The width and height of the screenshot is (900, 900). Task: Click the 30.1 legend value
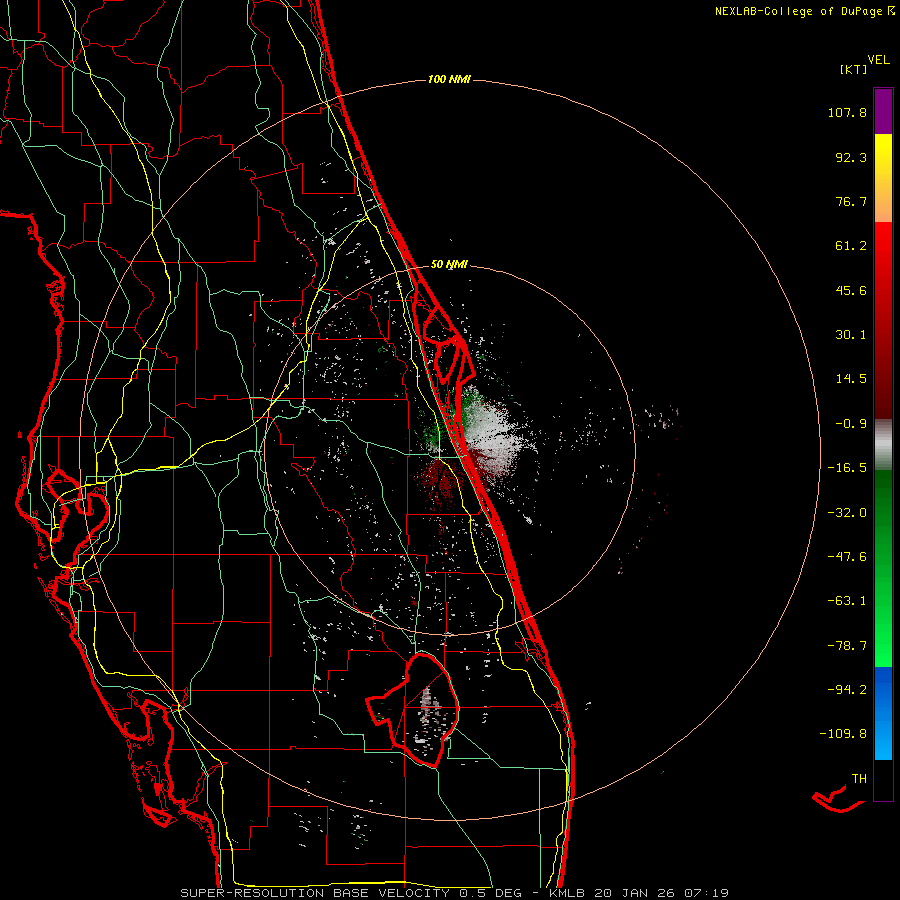coord(851,335)
